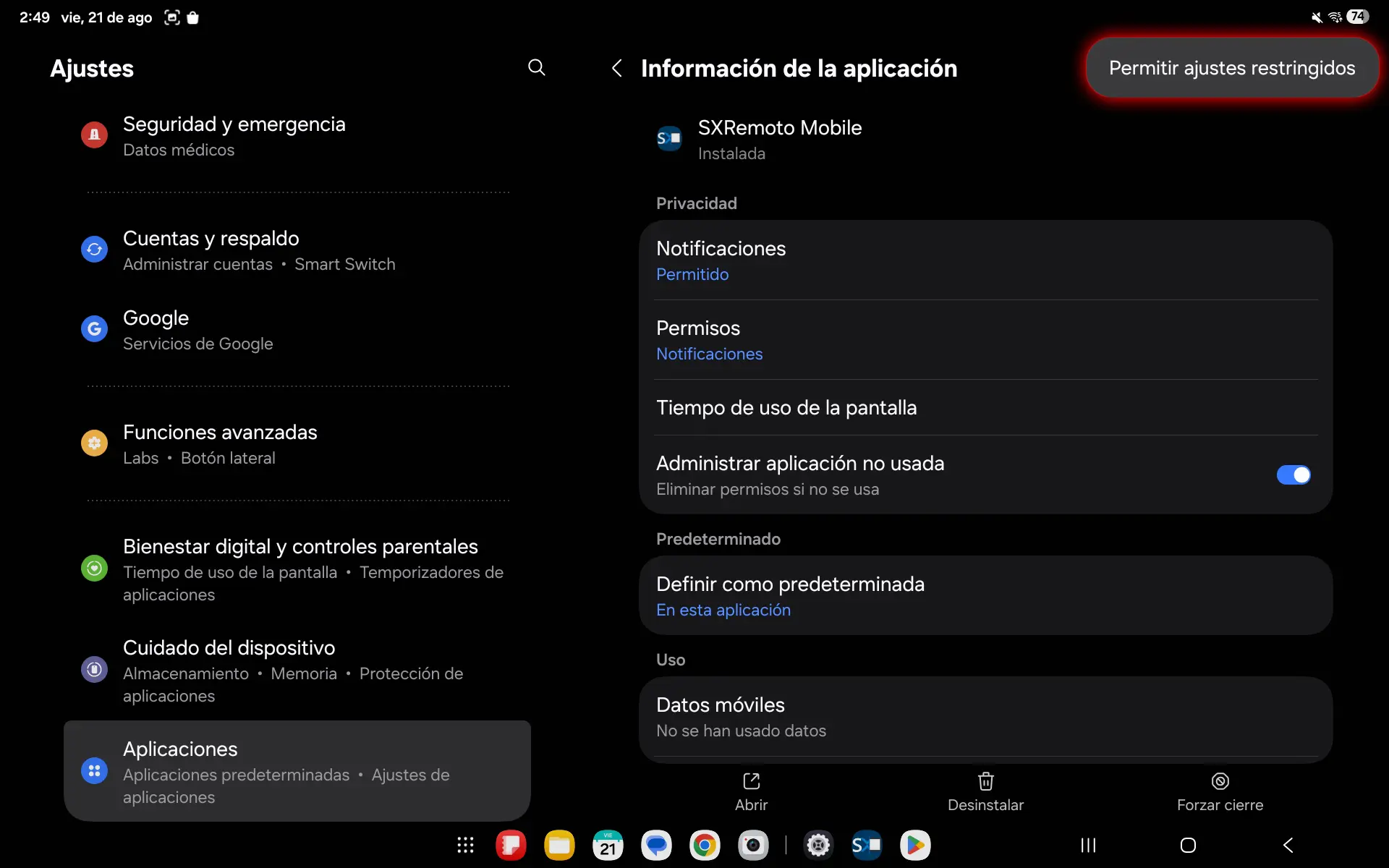This screenshot has width=1389, height=868.
Task: Open Notificaciones Permitido setting
Action: pos(985,260)
